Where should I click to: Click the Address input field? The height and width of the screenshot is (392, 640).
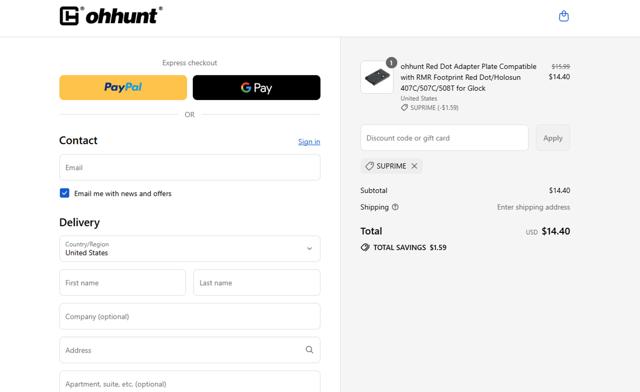(190, 350)
